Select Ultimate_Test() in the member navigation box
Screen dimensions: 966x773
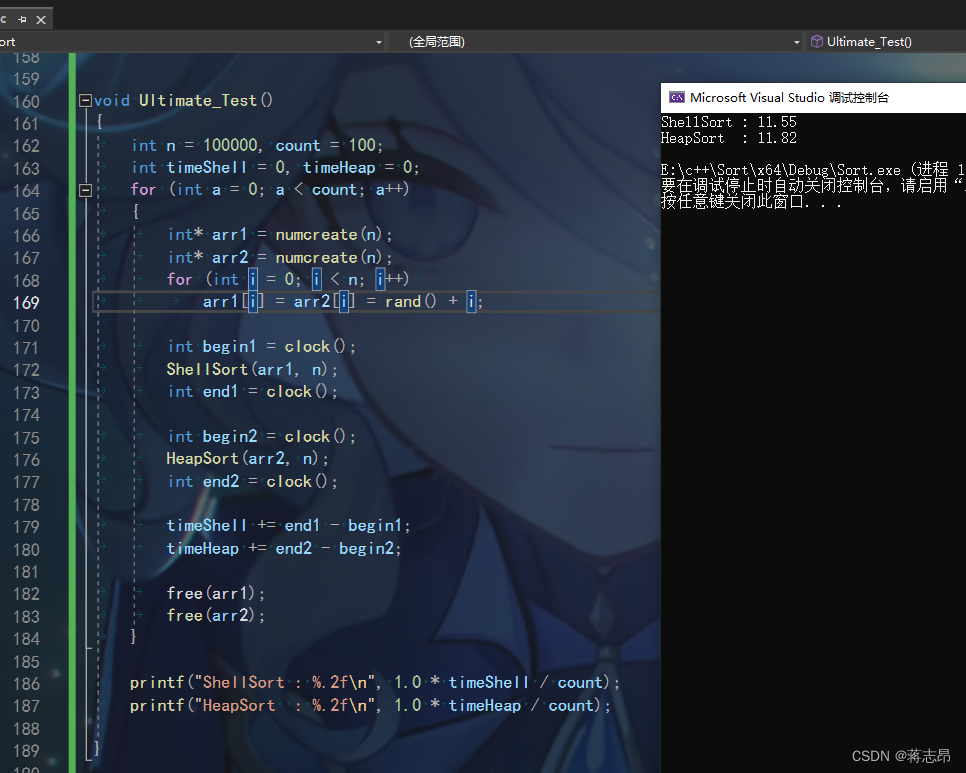click(869, 42)
